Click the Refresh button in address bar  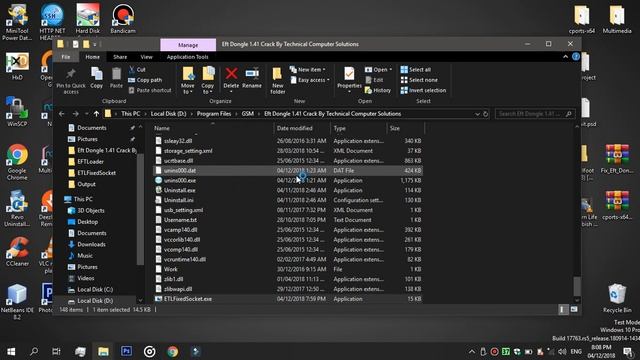tap(485, 114)
